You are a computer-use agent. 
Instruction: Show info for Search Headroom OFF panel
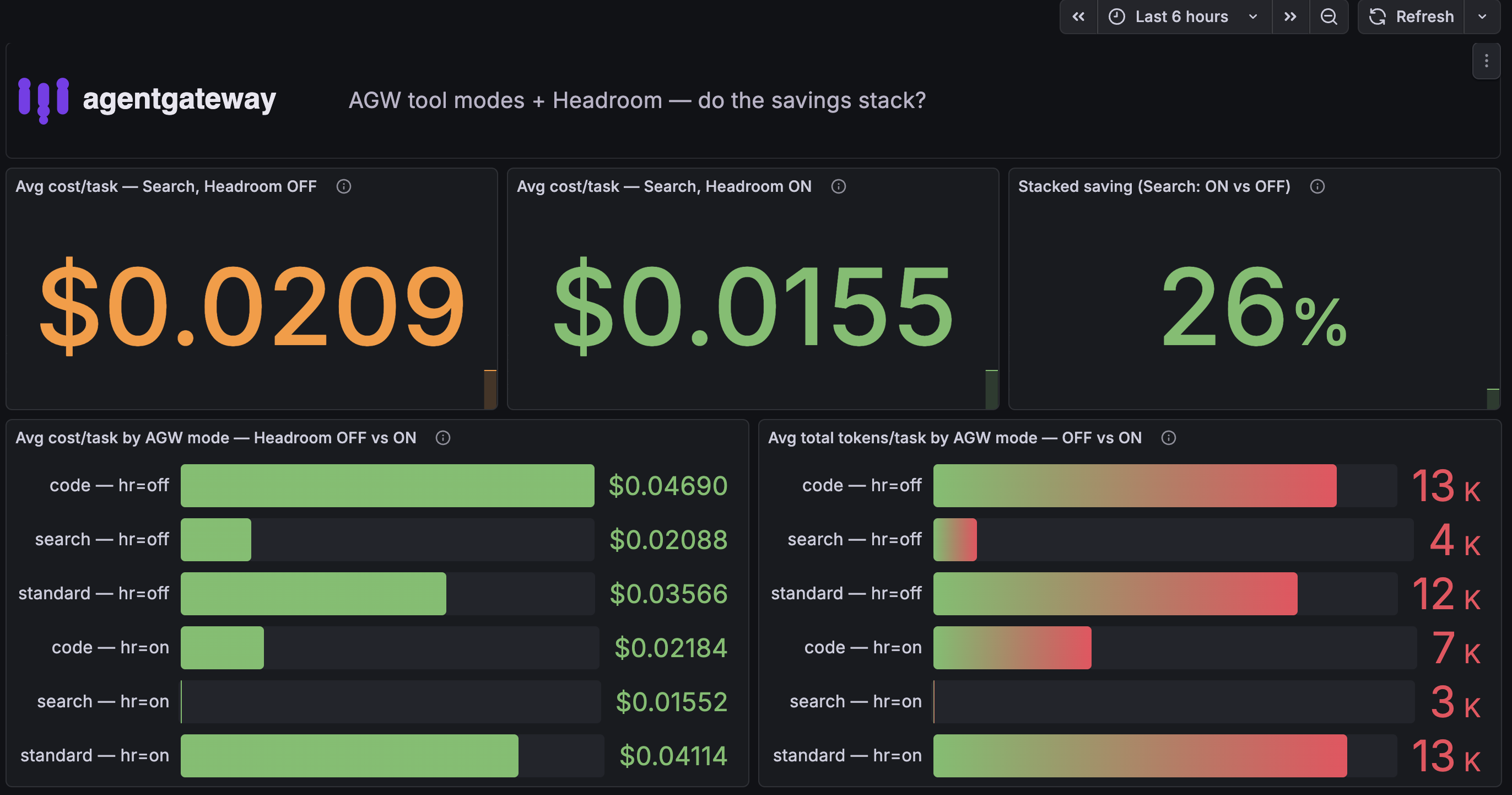[x=343, y=187]
